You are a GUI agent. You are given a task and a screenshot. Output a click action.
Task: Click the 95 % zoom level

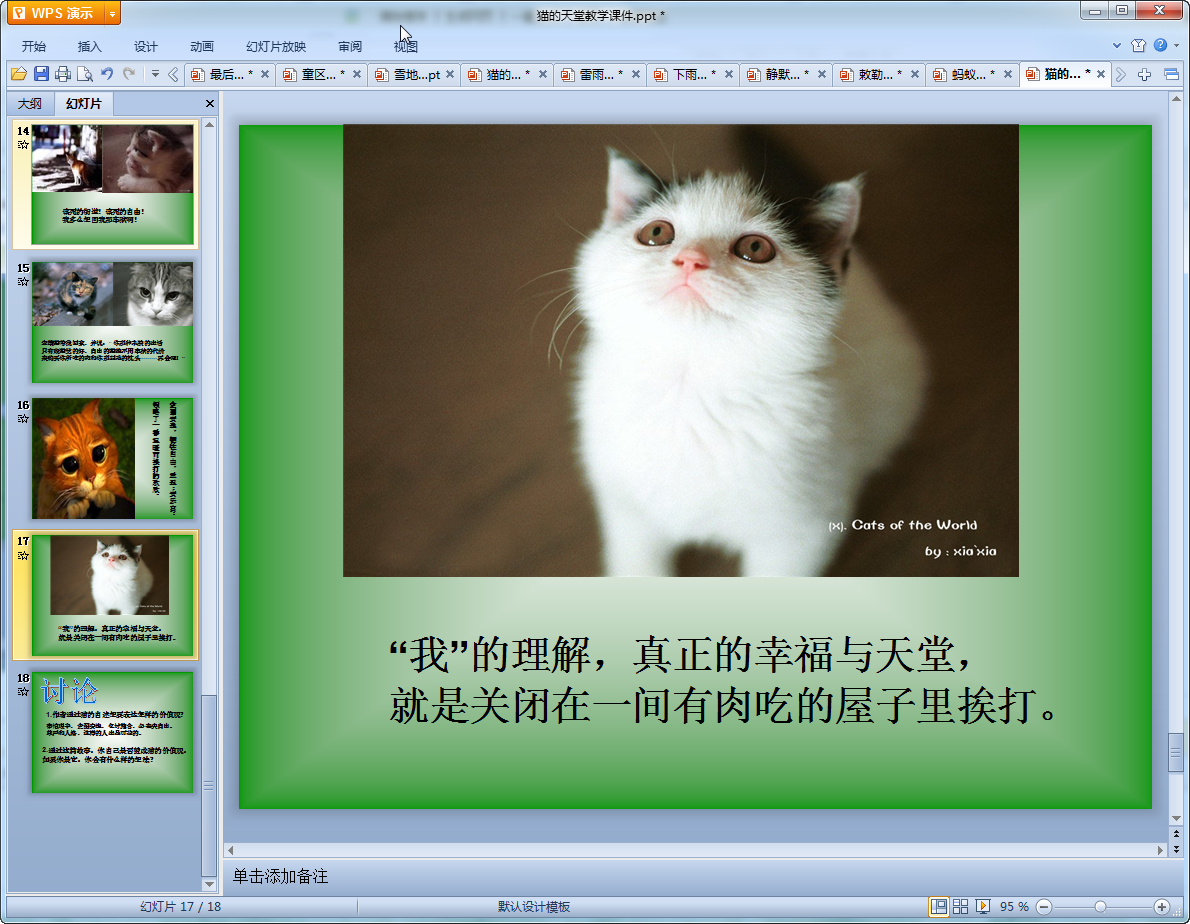pos(1014,907)
